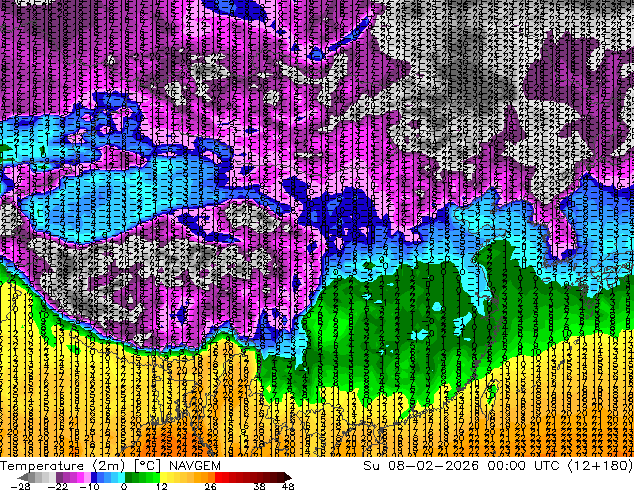
Task: Click the '-10' legend value
Action: [89, 486]
